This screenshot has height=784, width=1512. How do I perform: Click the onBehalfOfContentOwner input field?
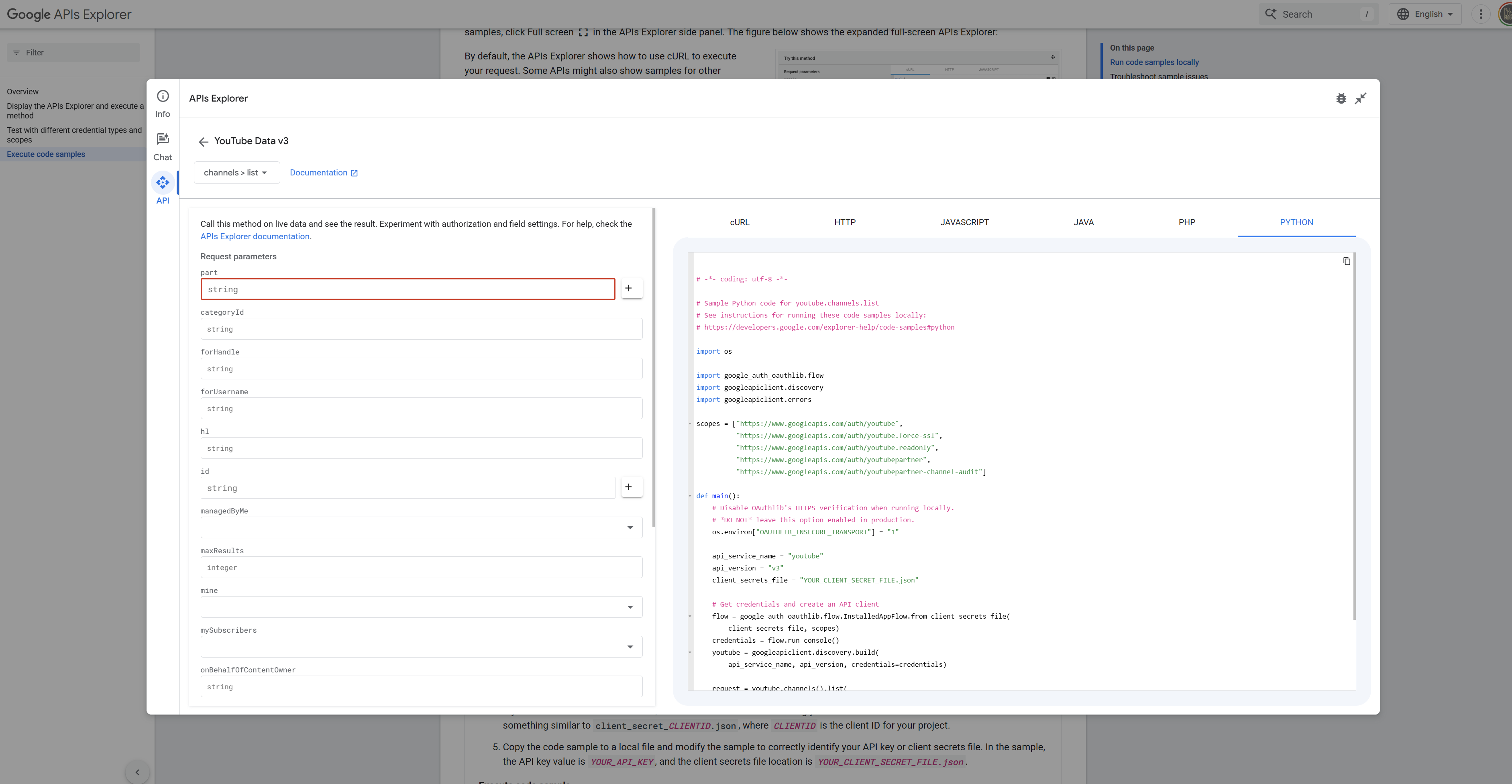[422, 686]
